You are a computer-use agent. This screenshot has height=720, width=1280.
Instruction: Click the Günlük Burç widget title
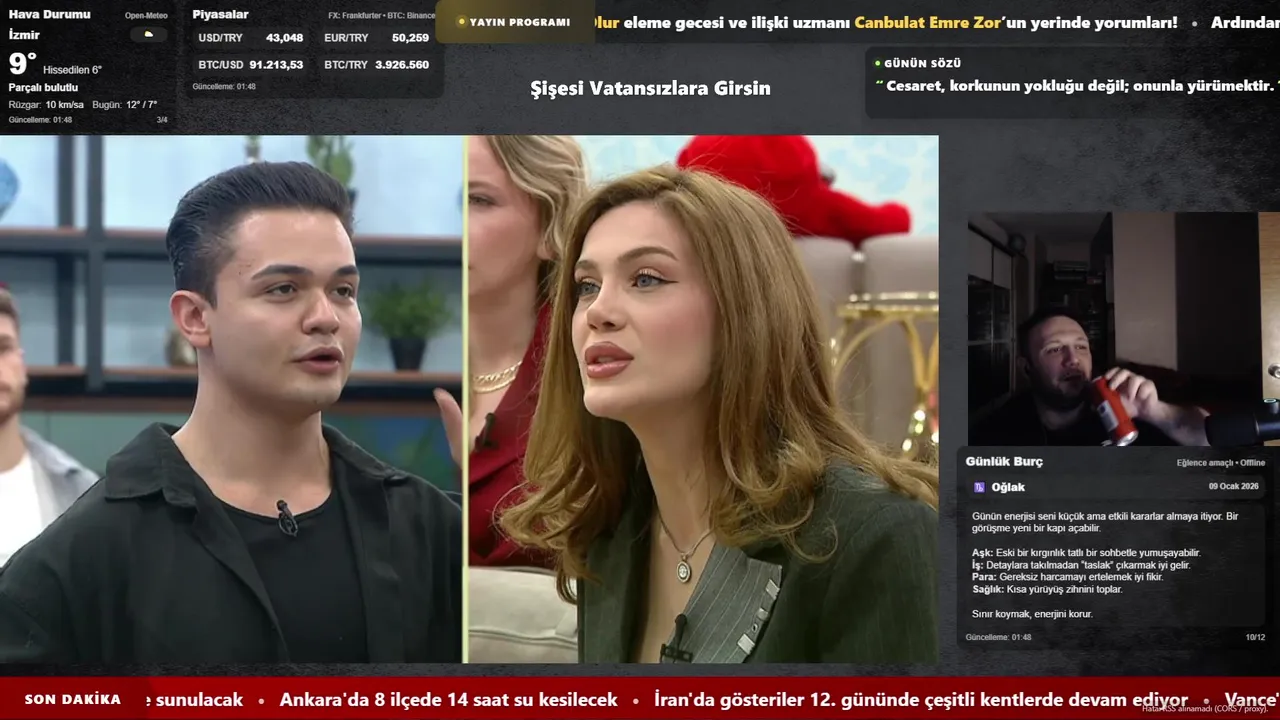(x=1004, y=461)
